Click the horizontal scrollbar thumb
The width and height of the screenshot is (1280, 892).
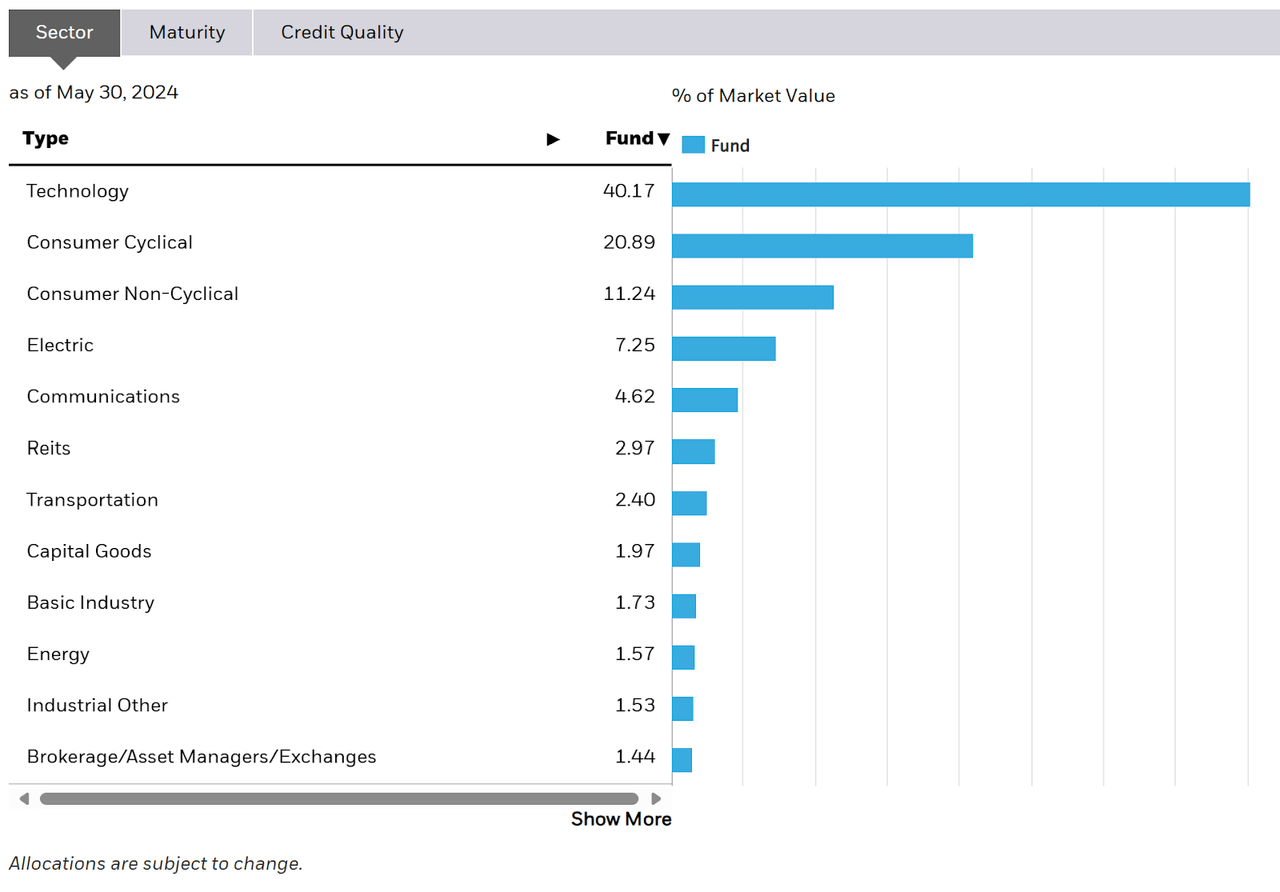point(339,798)
